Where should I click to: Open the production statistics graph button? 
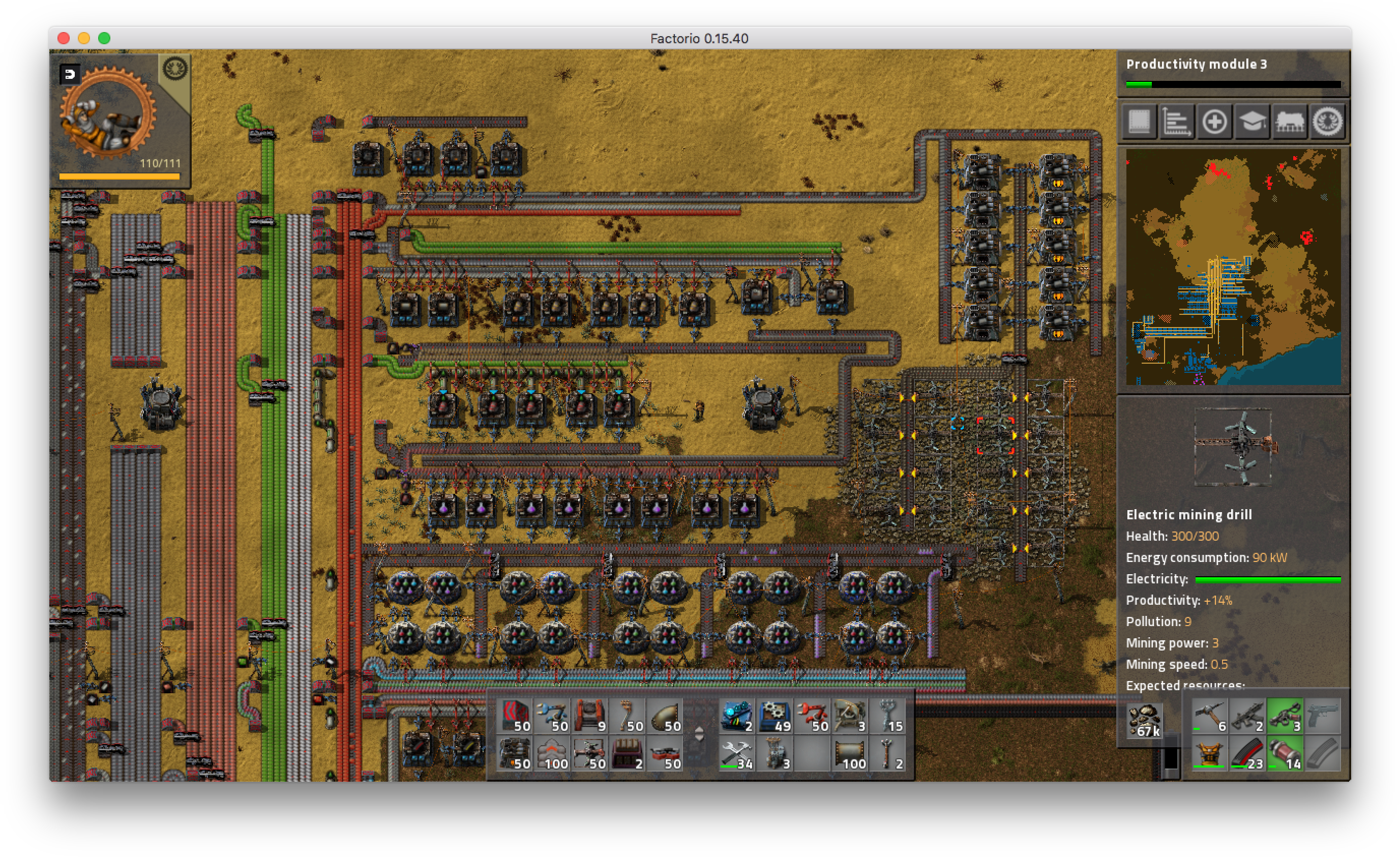(1176, 122)
